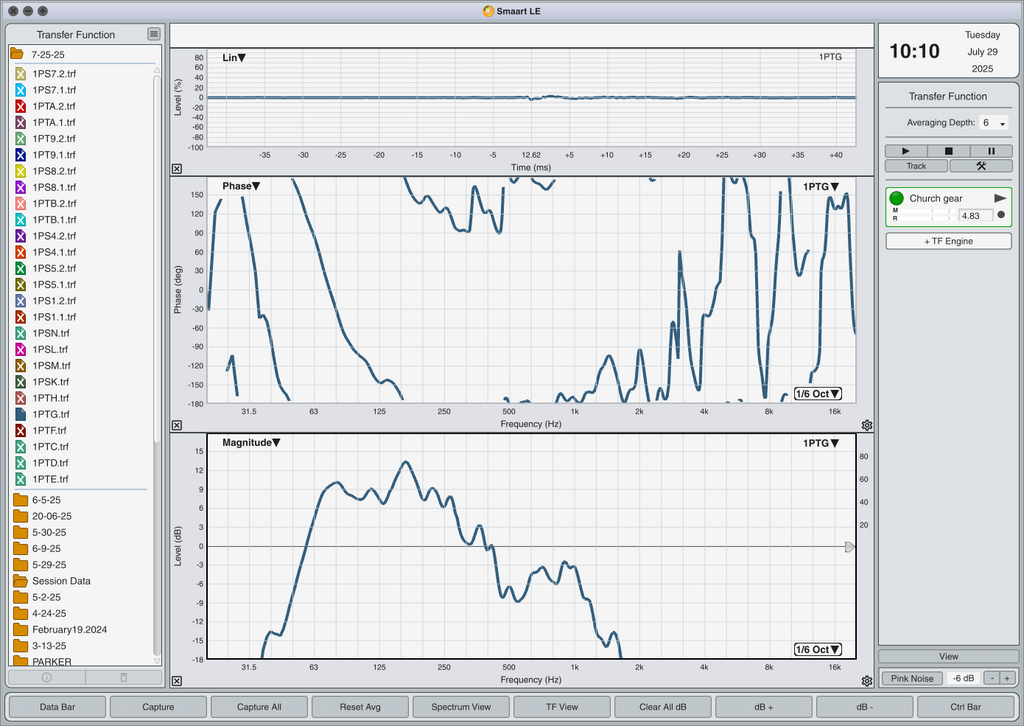Toggle the green Church gear engine indicator

(897, 198)
